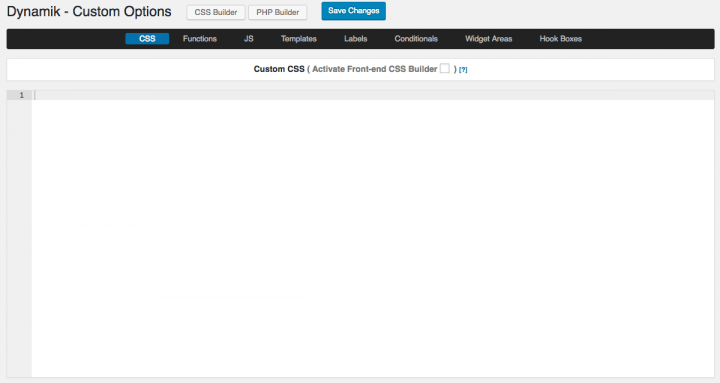Open the [?] help link
The width and height of the screenshot is (720, 383).
coord(463,70)
